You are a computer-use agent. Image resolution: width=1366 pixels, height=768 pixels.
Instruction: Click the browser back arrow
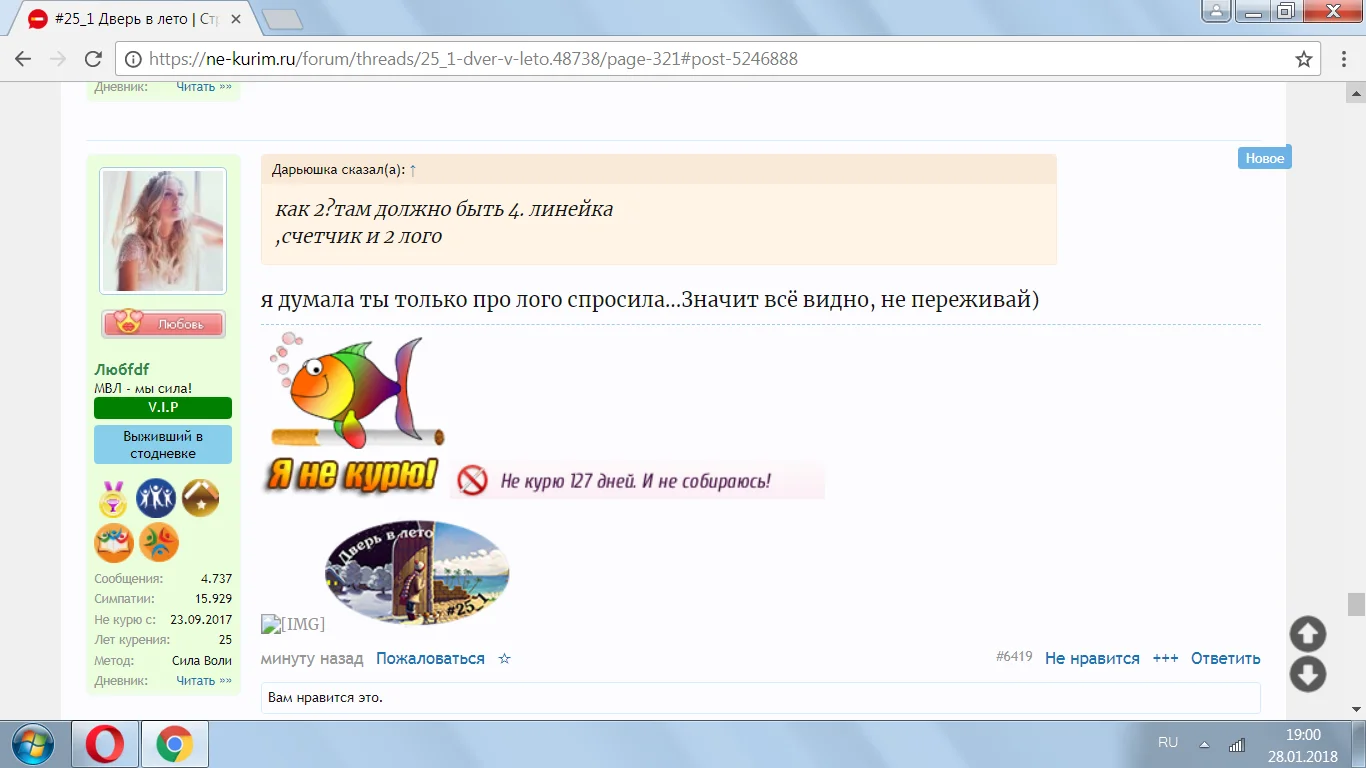pos(23,59)
